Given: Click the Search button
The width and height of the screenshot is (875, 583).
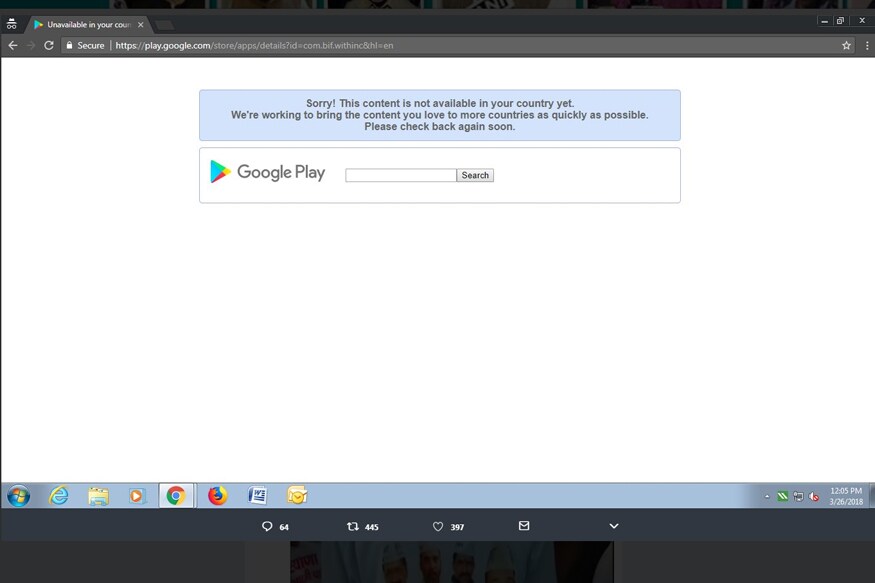Looking at the screenshot, I should click(475, 175).
